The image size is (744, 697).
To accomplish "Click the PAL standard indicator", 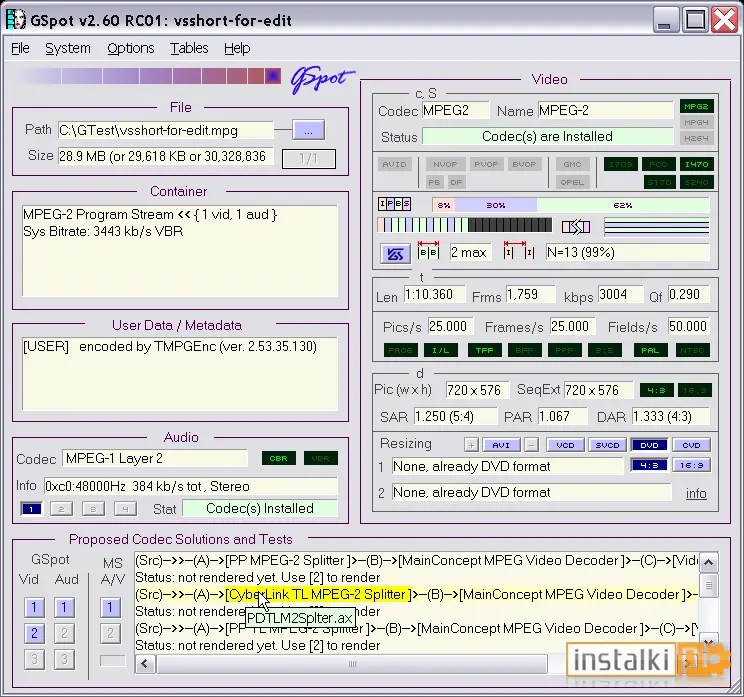I will click(650, 350).
